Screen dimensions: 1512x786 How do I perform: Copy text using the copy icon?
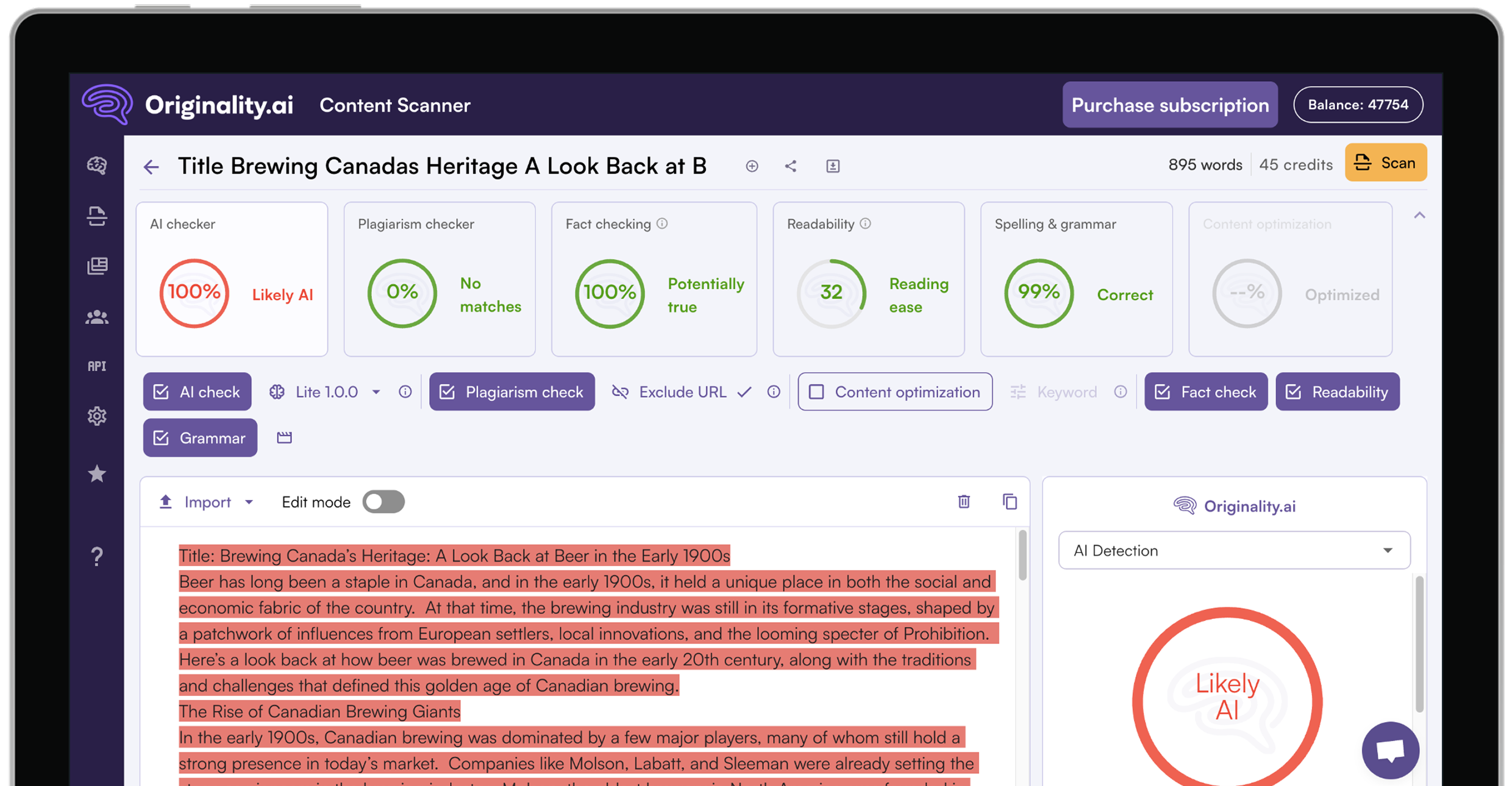tap(1010, 501)
